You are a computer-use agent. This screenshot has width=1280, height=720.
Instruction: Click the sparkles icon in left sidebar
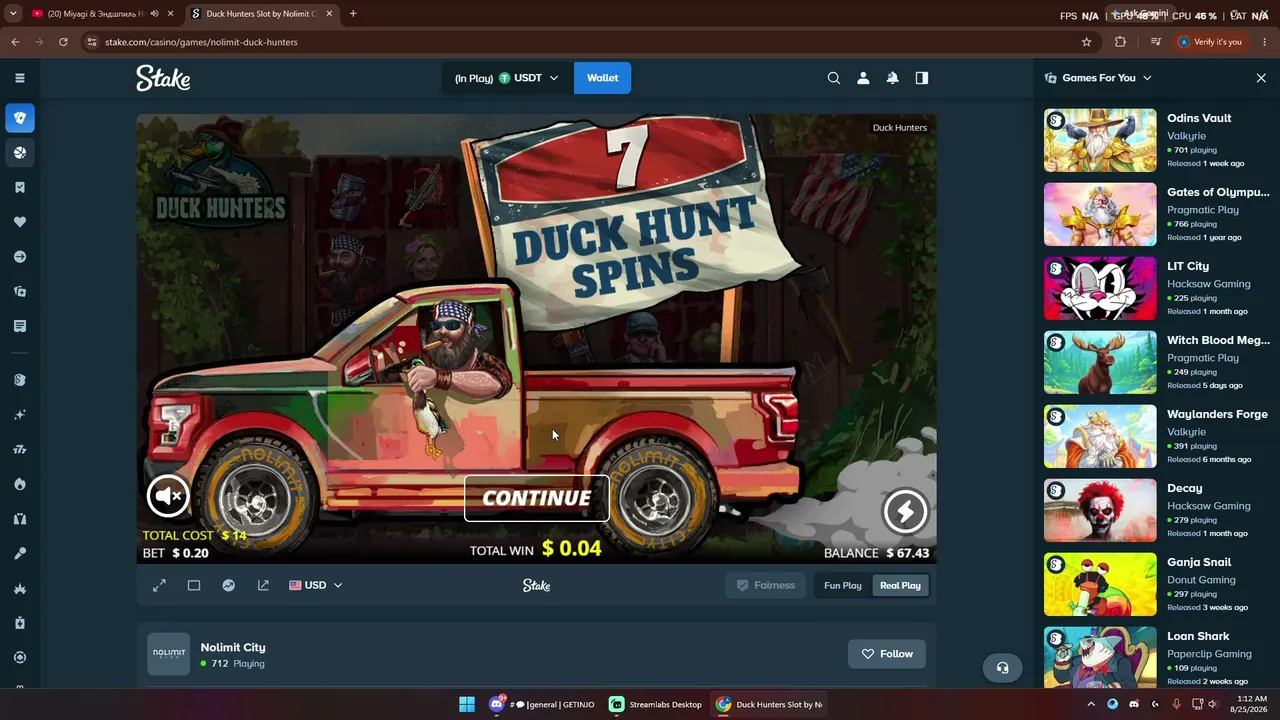(20, 415)
